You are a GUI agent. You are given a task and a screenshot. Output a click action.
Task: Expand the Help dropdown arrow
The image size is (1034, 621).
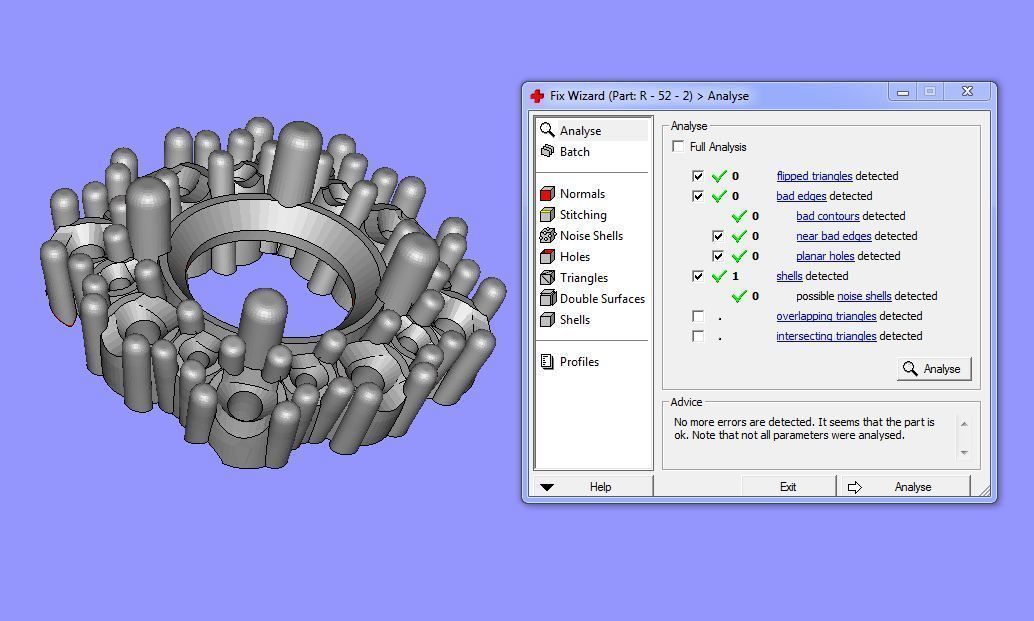[x=547, y=487]
